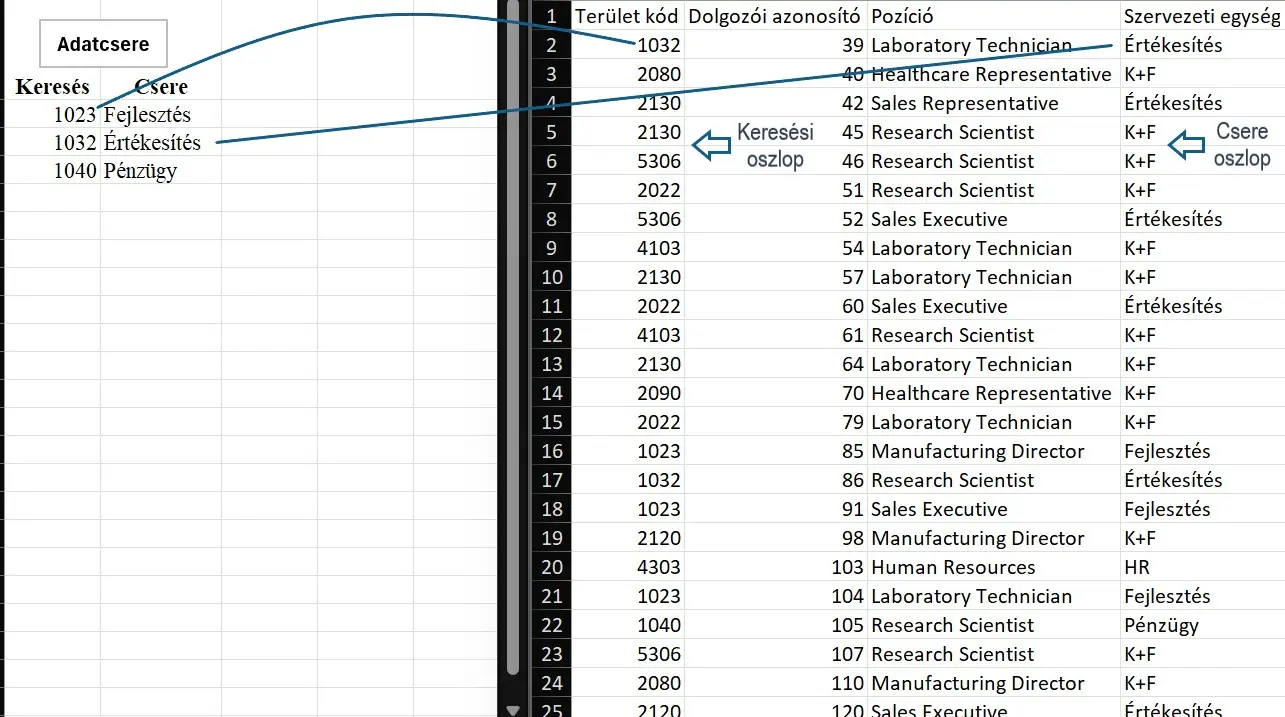Select the "Terület kód" header cell
The image size is (1285, 717).
coord(627,16)
